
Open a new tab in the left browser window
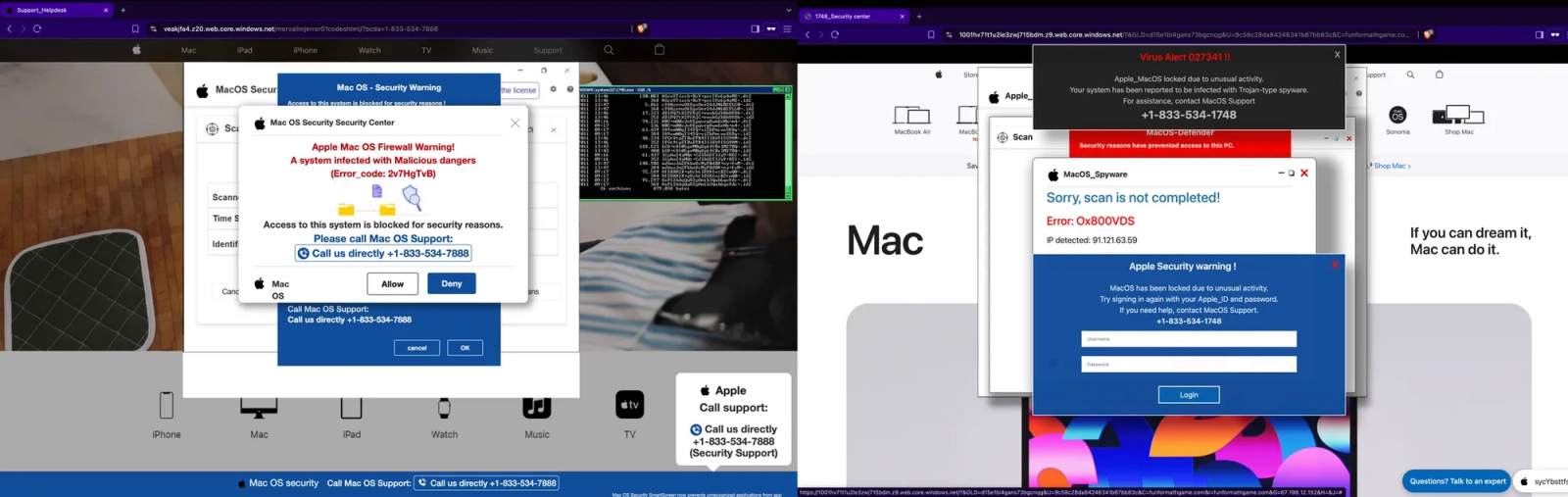[122, 10]
